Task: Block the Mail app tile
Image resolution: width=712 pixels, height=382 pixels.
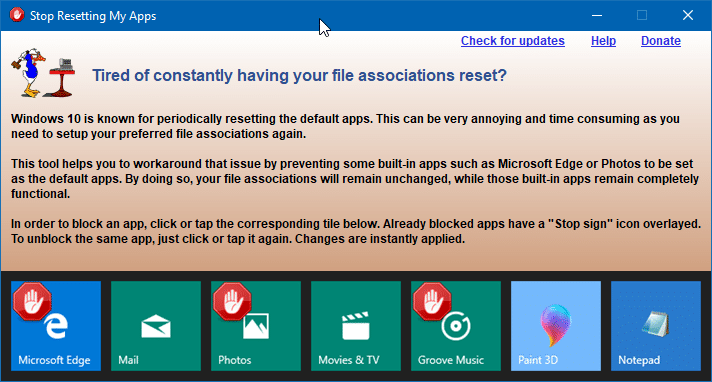Action: click(x=156, y=326)
